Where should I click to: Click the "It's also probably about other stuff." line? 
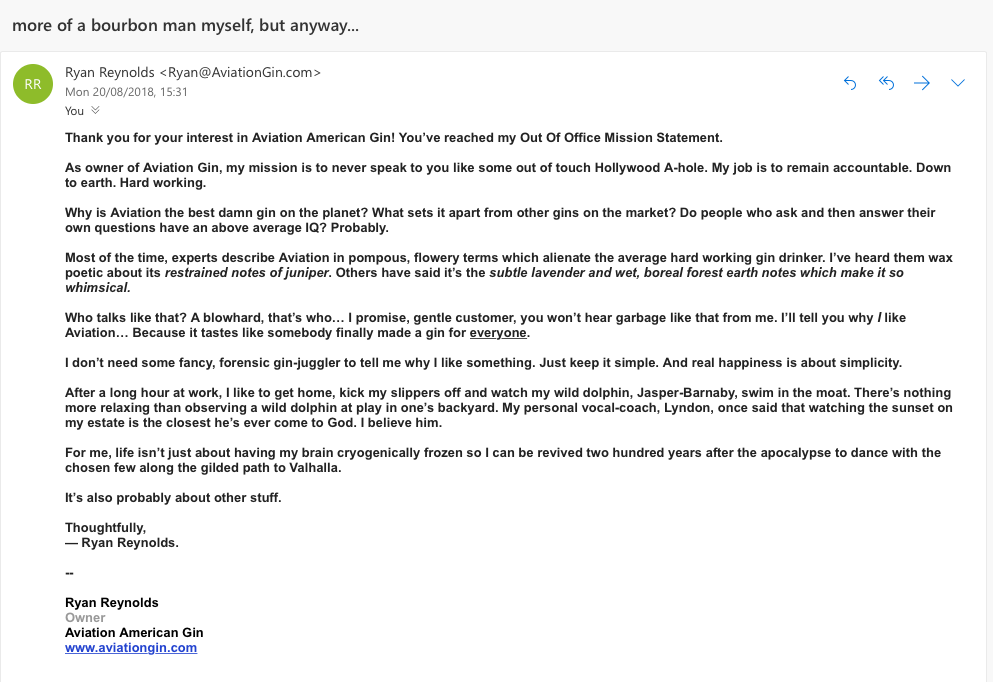pyautogui.click(x=173, y=498)
